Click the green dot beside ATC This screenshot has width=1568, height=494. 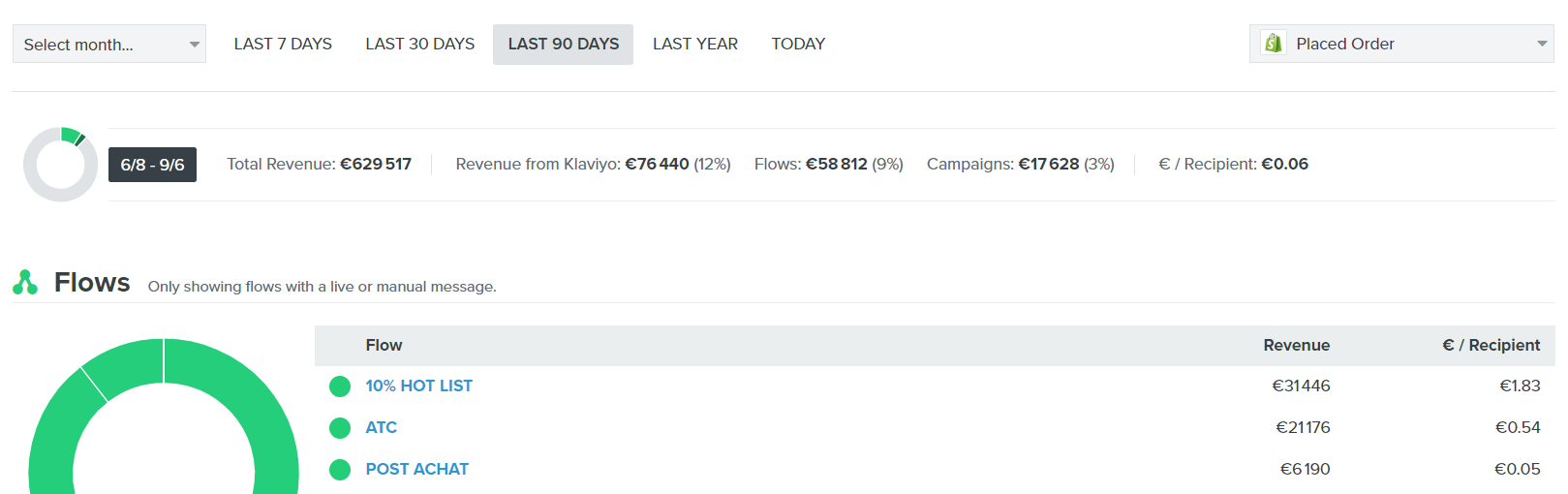point(340,428)
